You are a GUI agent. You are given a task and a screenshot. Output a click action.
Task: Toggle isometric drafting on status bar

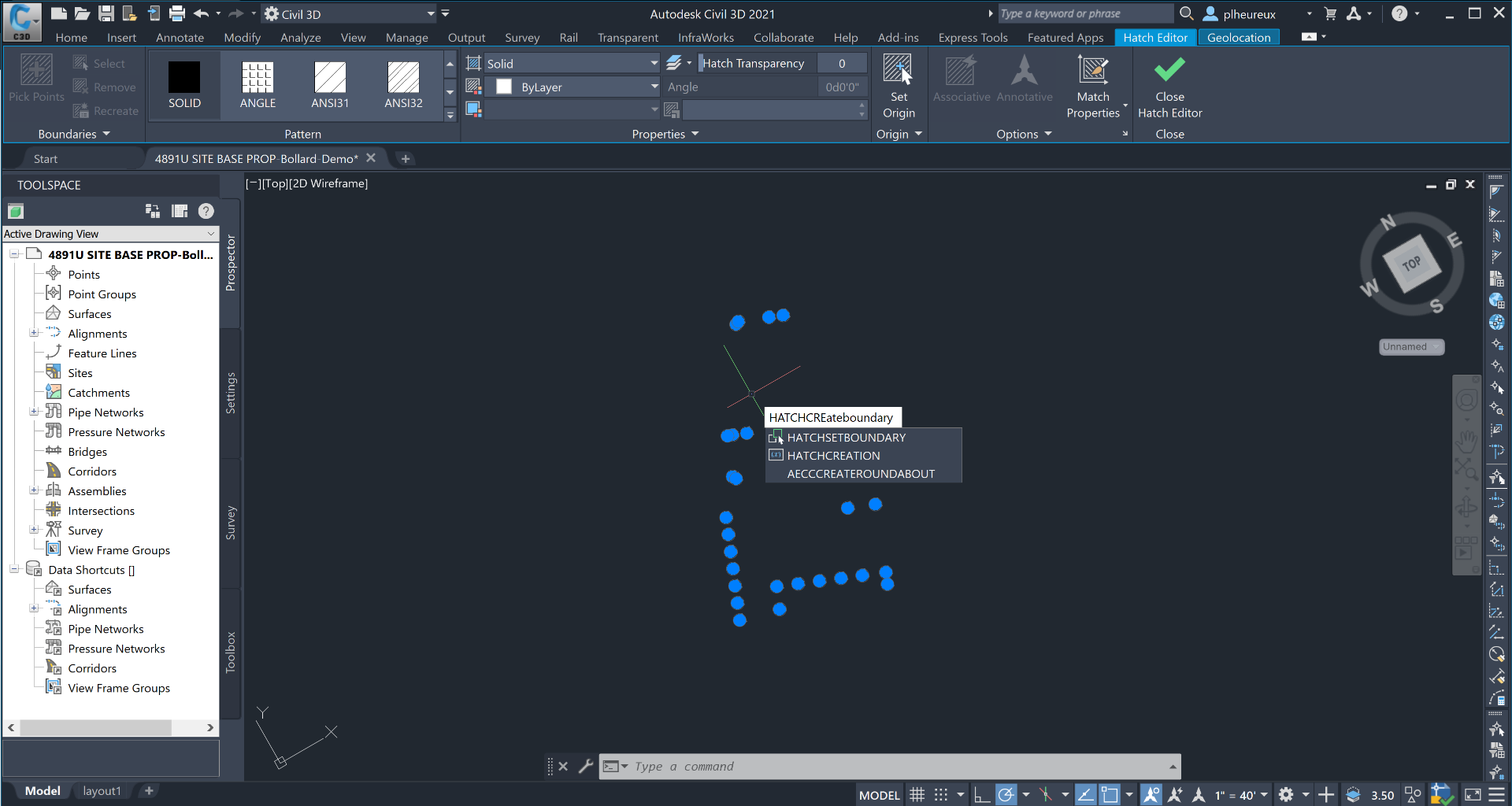click(x=1046, y=795)
